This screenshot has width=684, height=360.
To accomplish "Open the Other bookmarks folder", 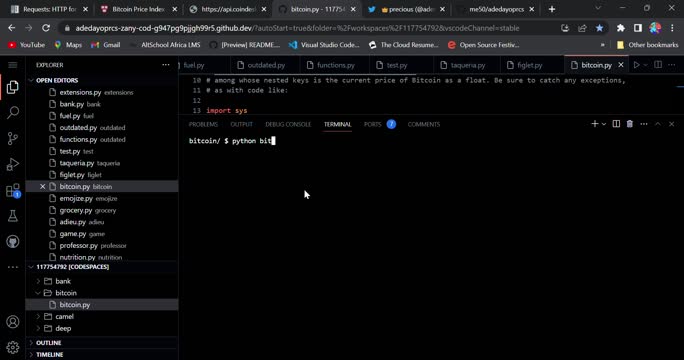I will coord(647,45).
